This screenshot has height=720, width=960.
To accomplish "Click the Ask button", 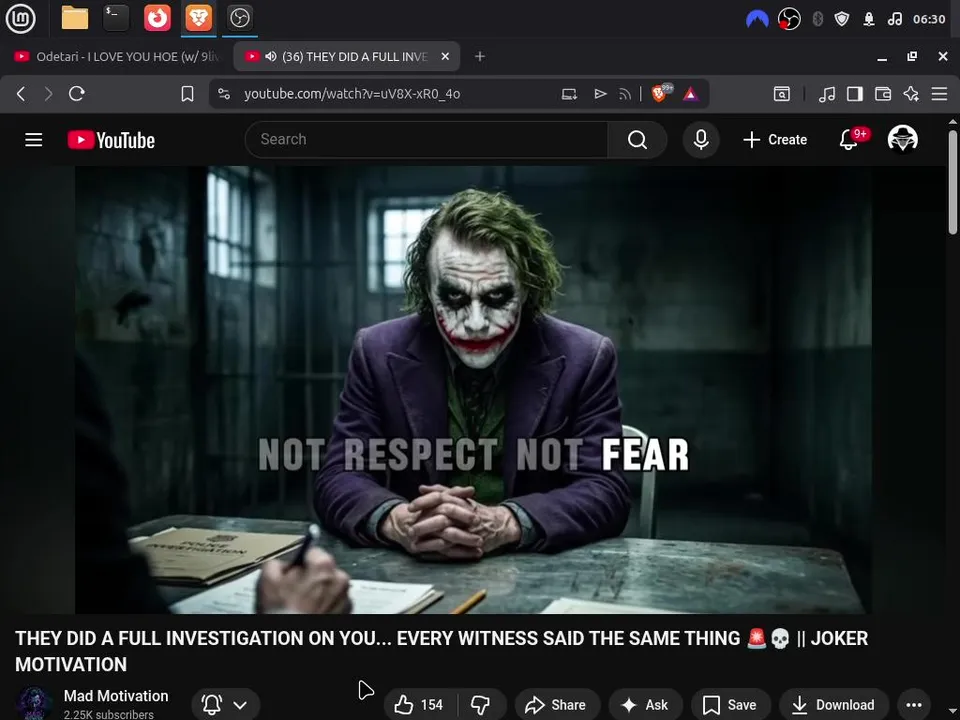I will 645,705.
